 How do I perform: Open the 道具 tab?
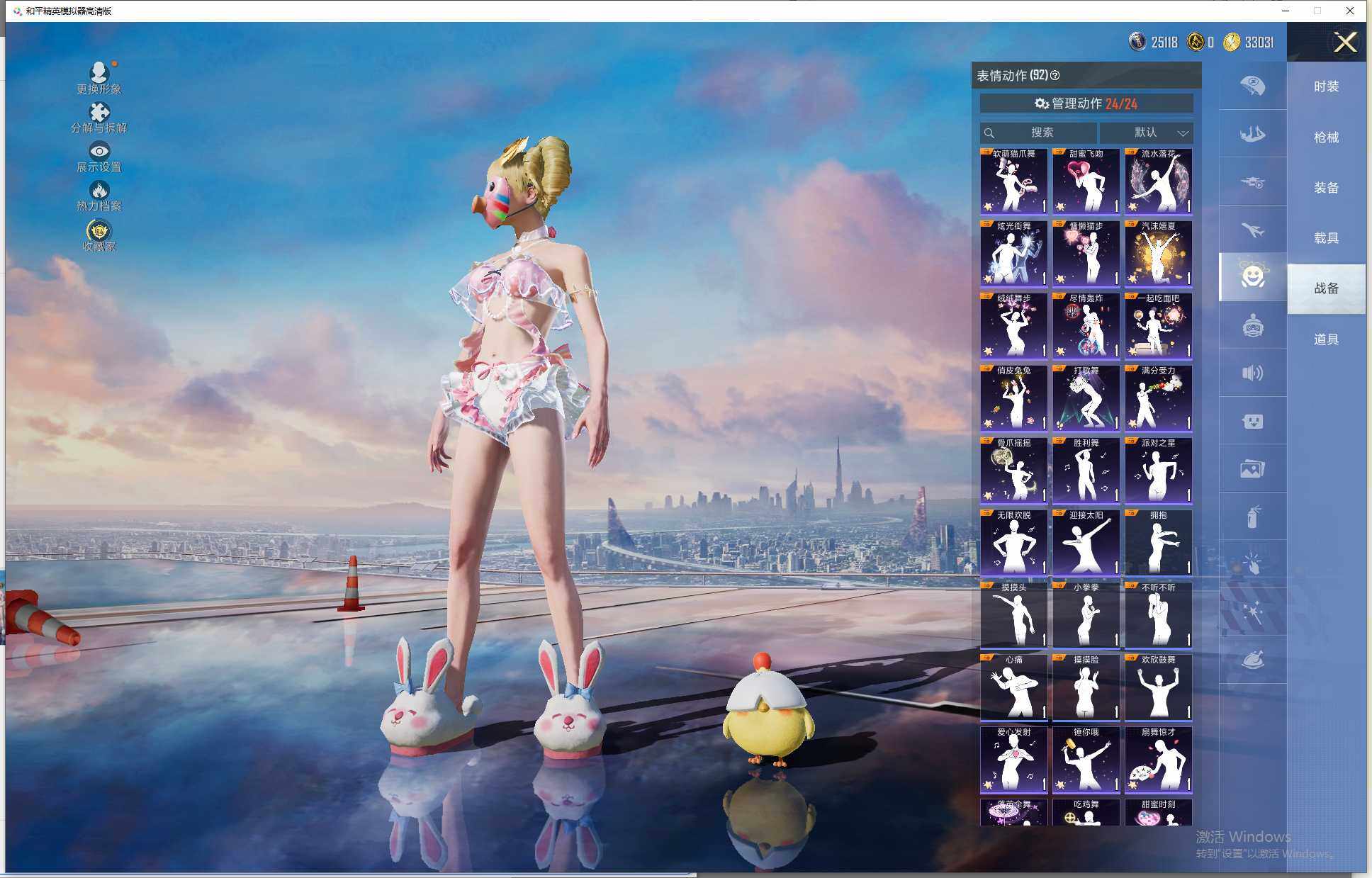(x=1326, y=339)
